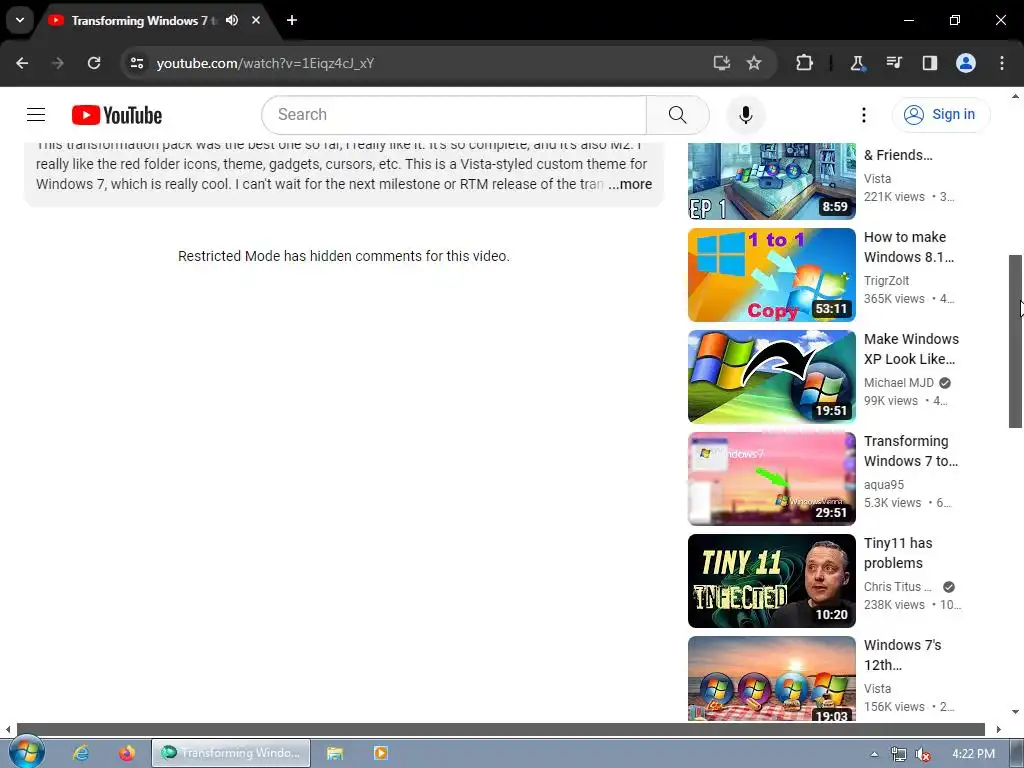This screenshot has width=1024, height=768.
Task: Open 'Make Windows XP Look Like...' title
Action: 911,349
